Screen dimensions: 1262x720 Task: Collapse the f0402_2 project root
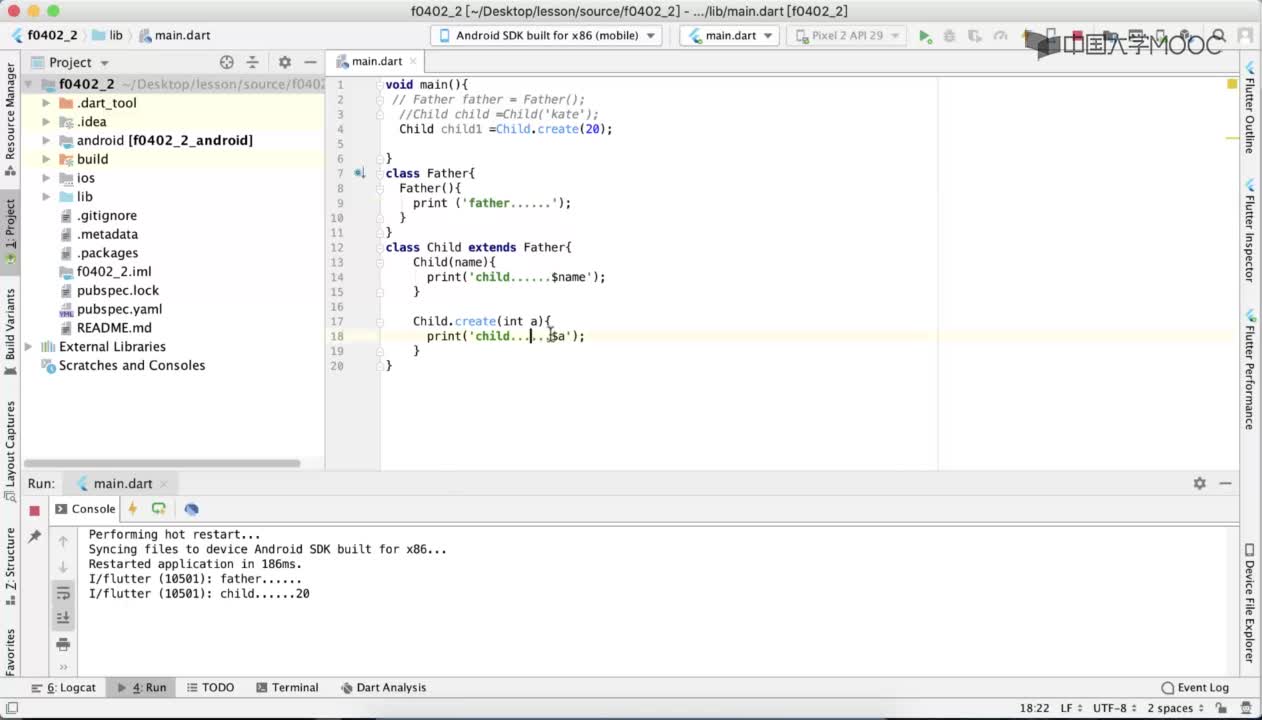[28, 85]
